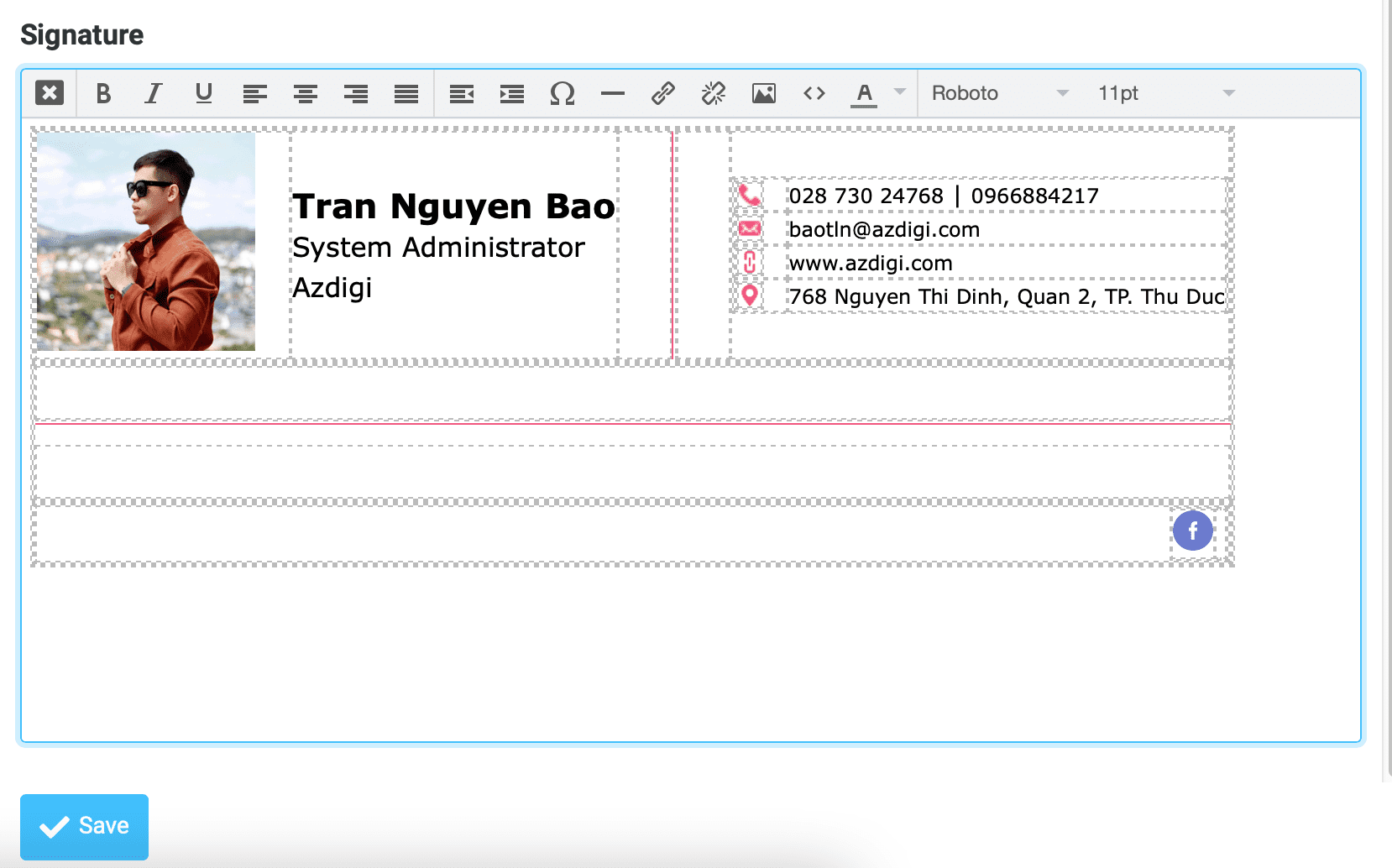This screenshot has width=1392, height=868.
Task: Align the text to the center
Action: tap(306, 93)
